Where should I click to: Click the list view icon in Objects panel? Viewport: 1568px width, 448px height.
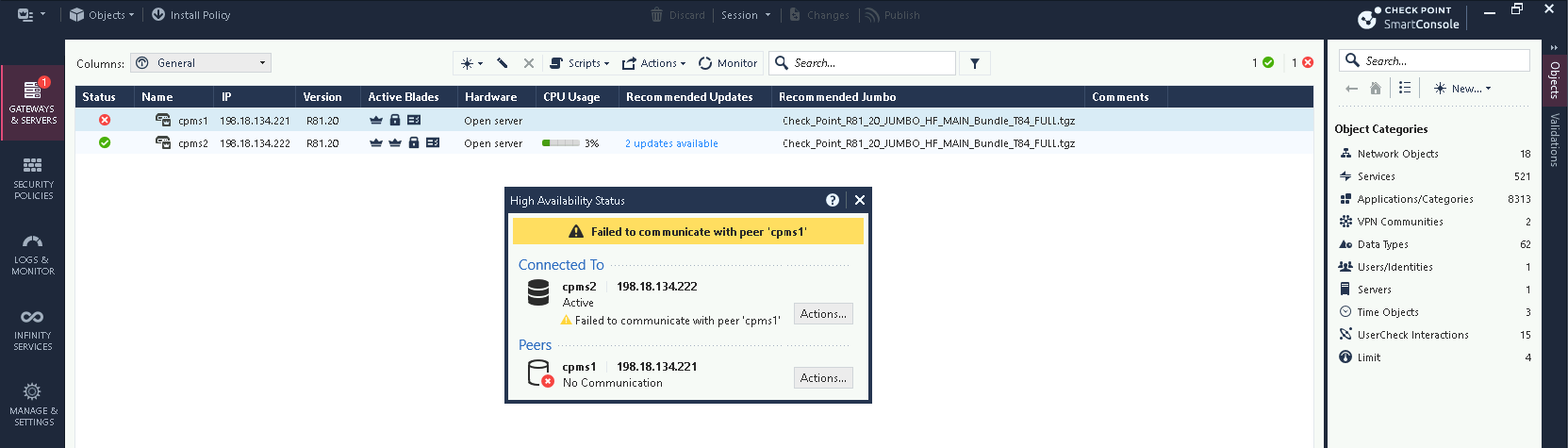[x=1405, y=88]
